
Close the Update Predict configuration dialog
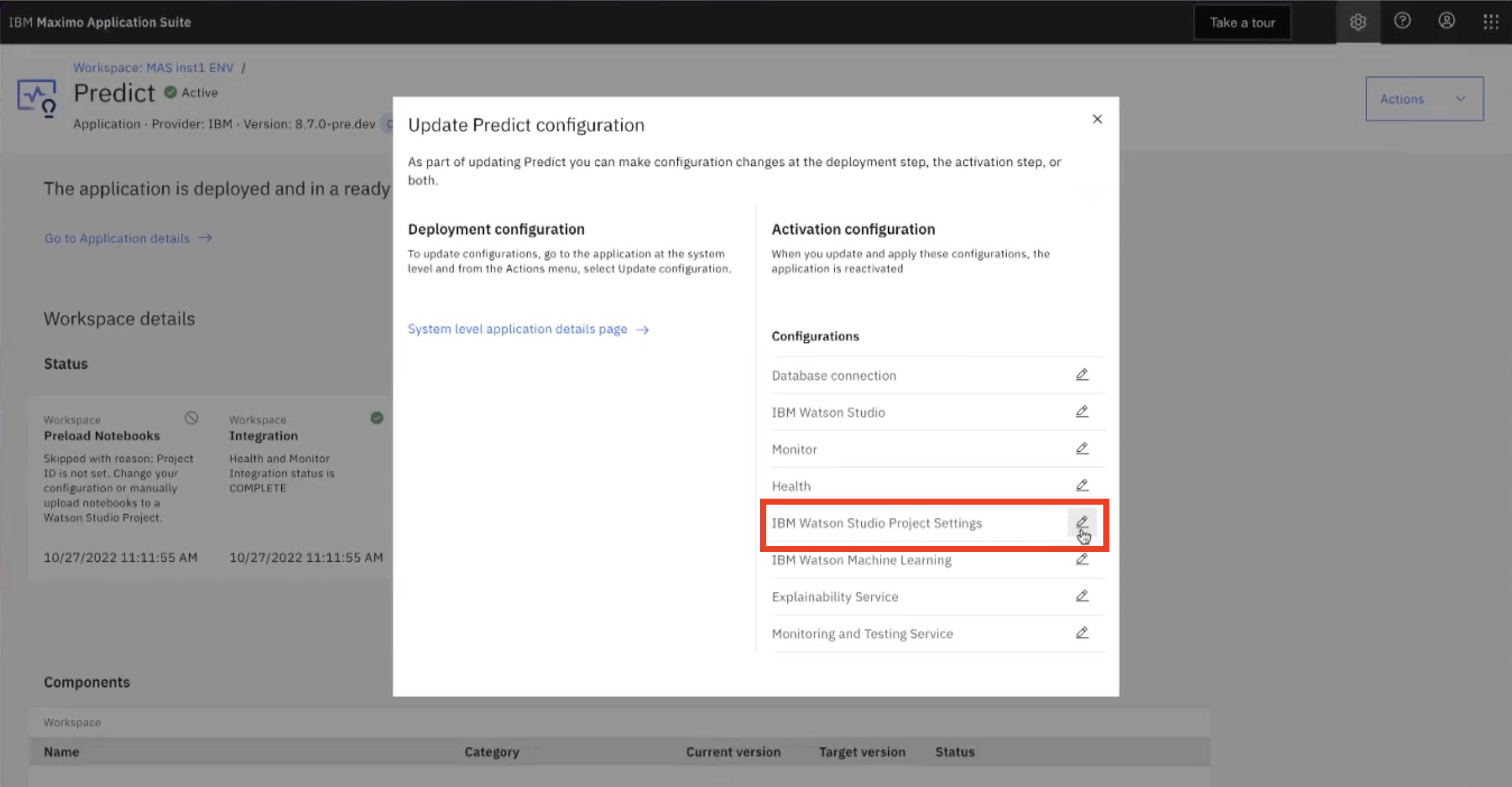click(1097, 119)
